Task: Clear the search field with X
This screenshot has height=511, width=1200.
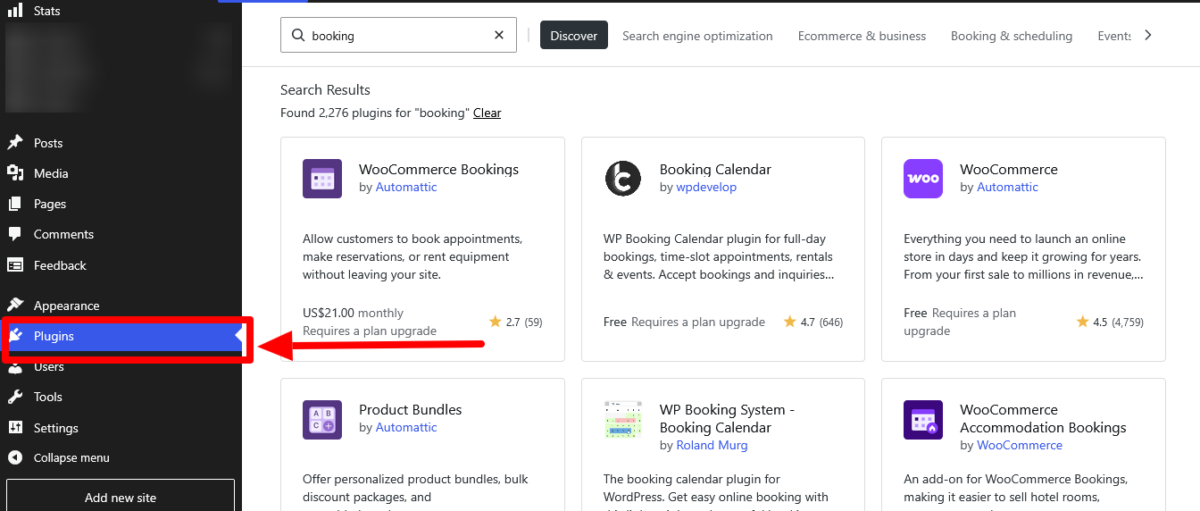Action: pyautogui.click(x=499, y=35)
